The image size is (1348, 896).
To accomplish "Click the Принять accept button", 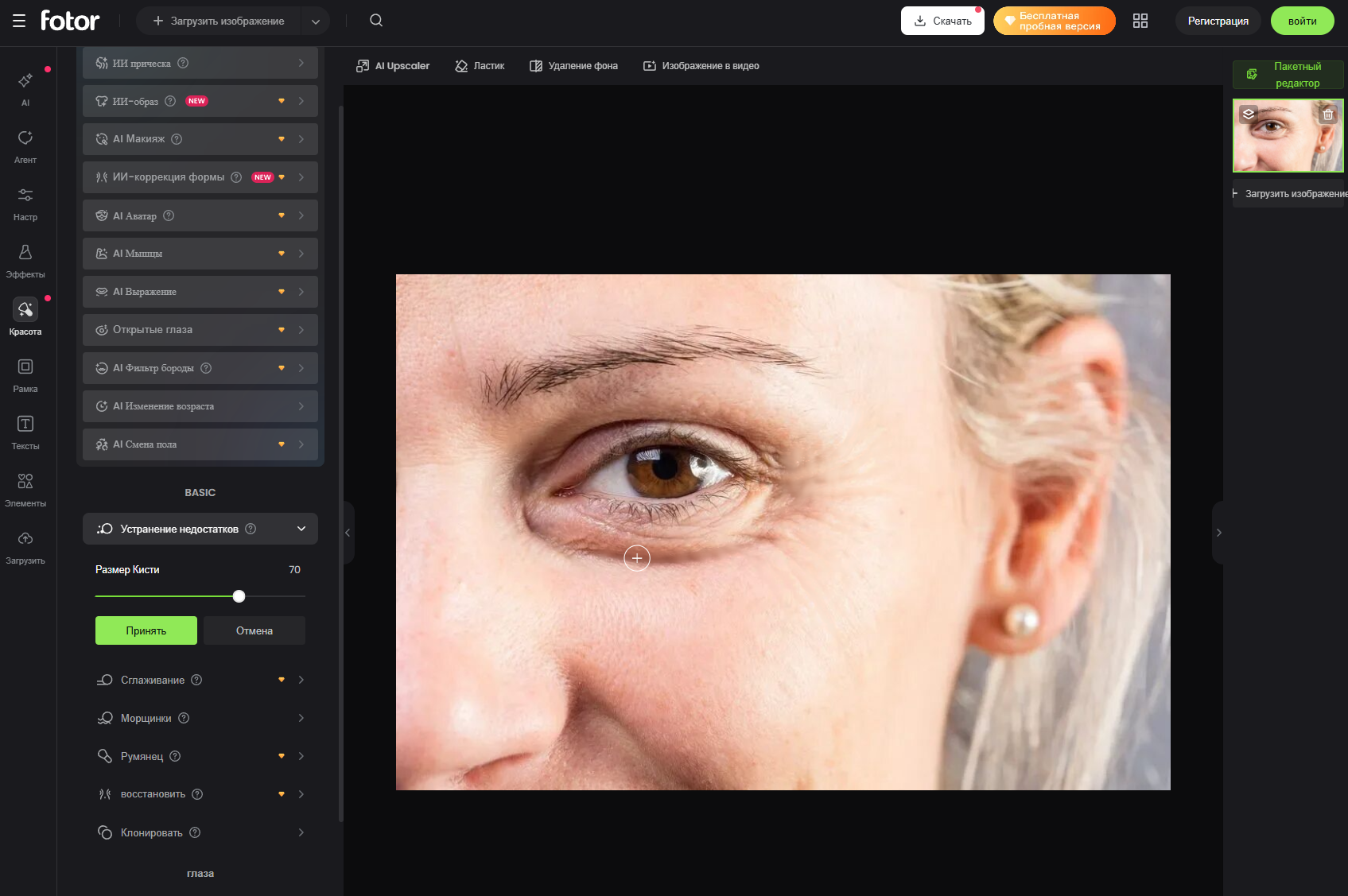I will [x=146, y=630].
